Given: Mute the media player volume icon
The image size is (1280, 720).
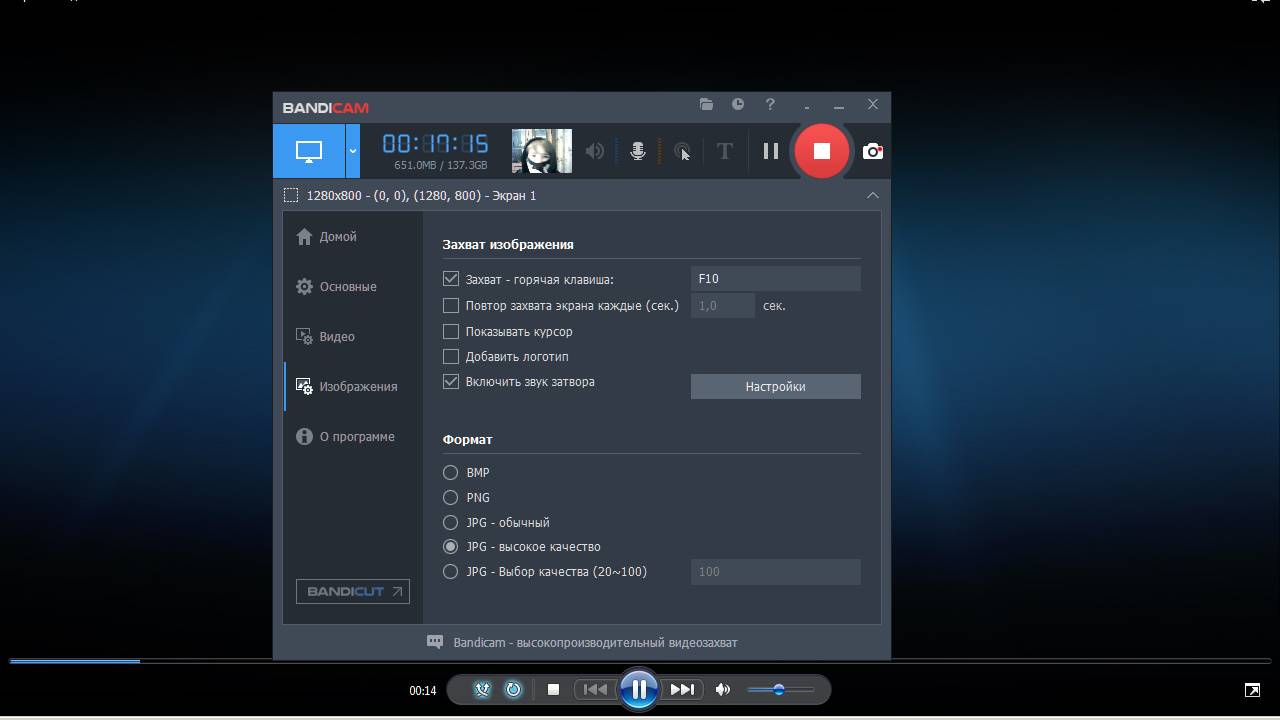Looking at the screenshot, I should click(723, 689).
